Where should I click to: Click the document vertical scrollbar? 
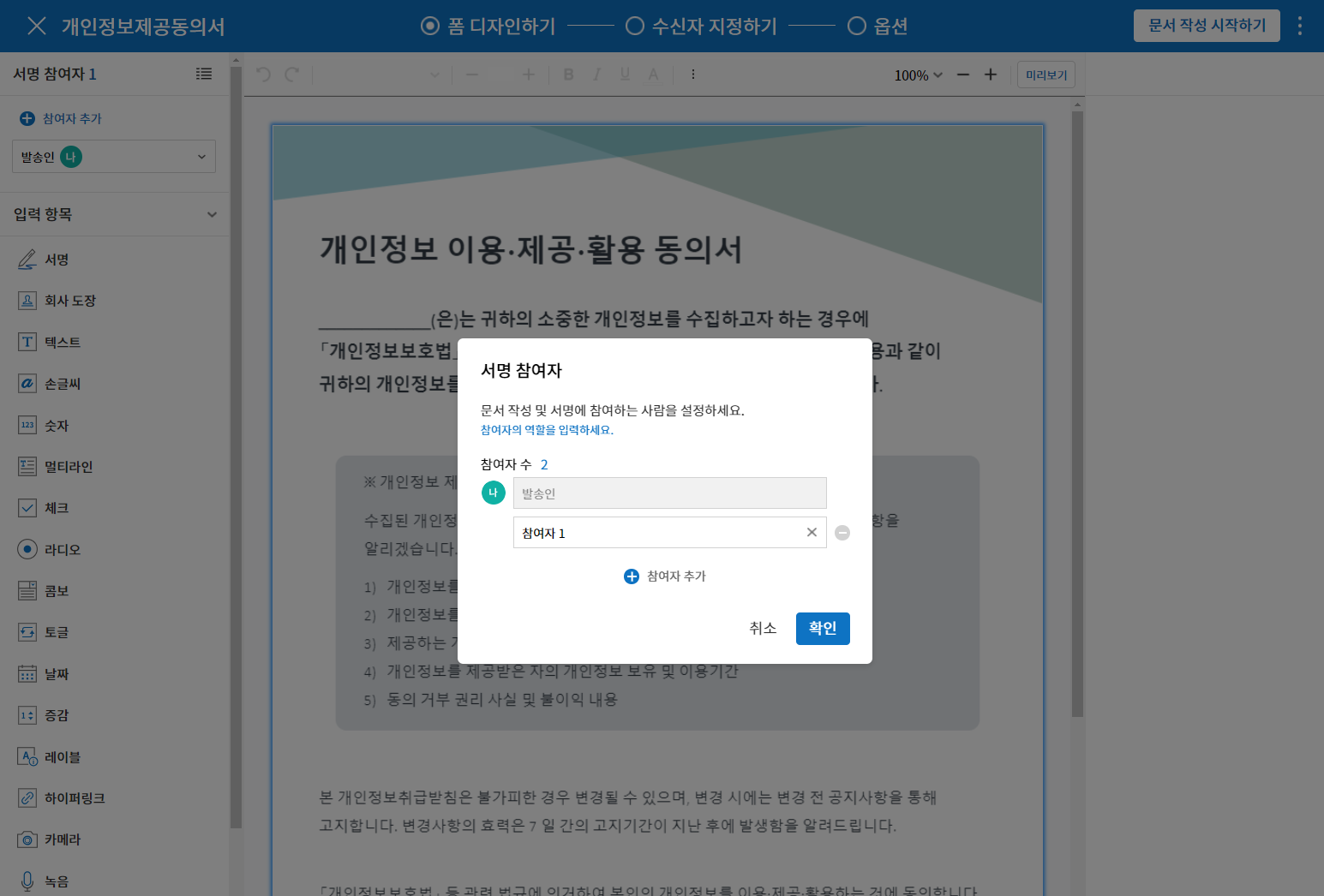click(1077, 414)
